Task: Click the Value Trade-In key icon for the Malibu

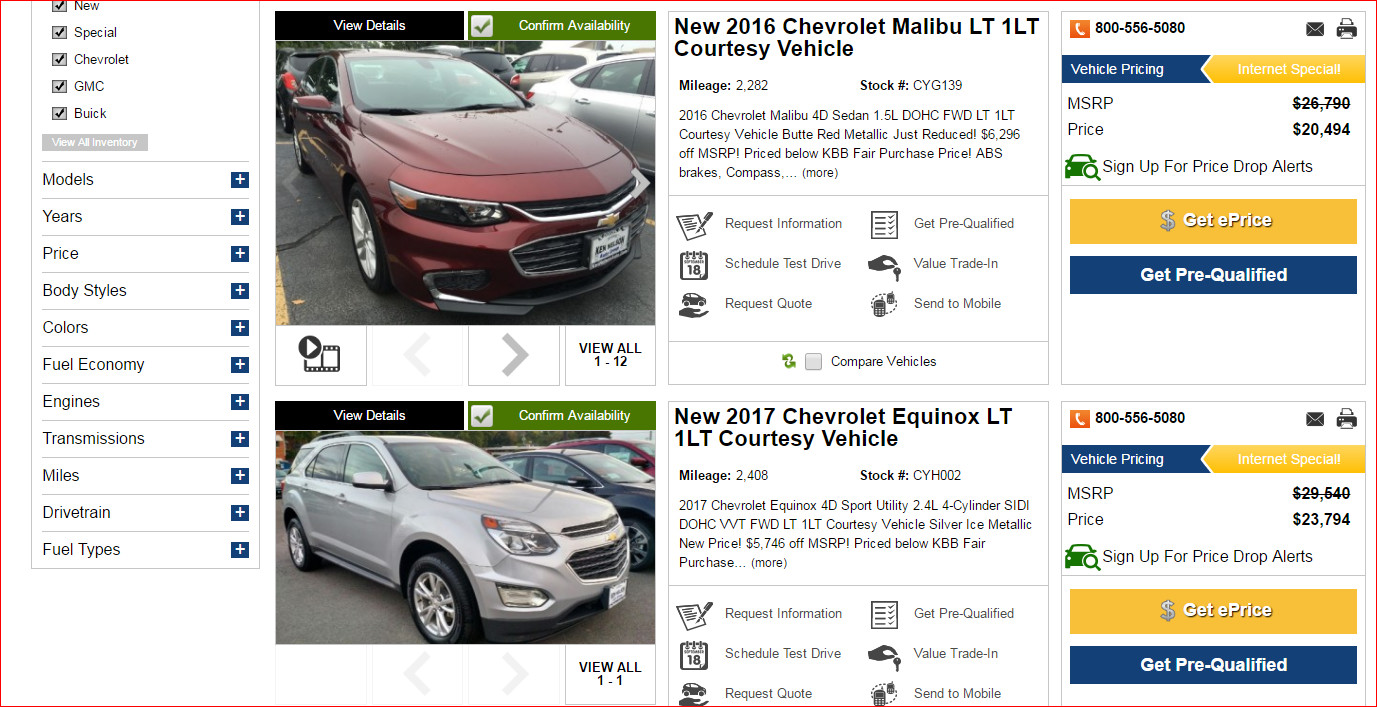Action: coord(883,265)
